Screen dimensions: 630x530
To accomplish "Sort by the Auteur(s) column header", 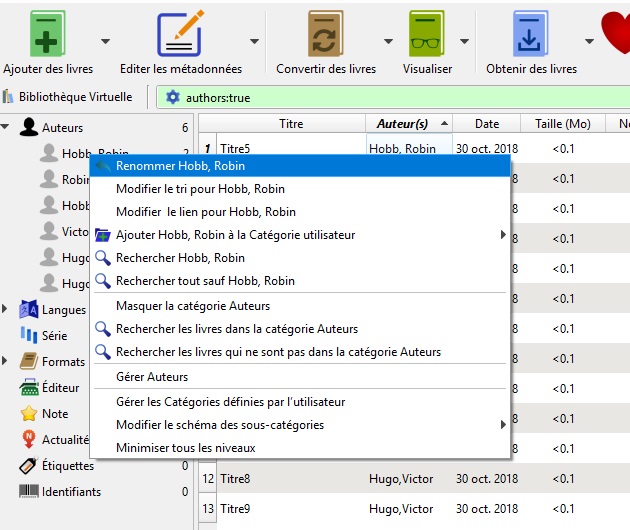I will click(409, 123).
